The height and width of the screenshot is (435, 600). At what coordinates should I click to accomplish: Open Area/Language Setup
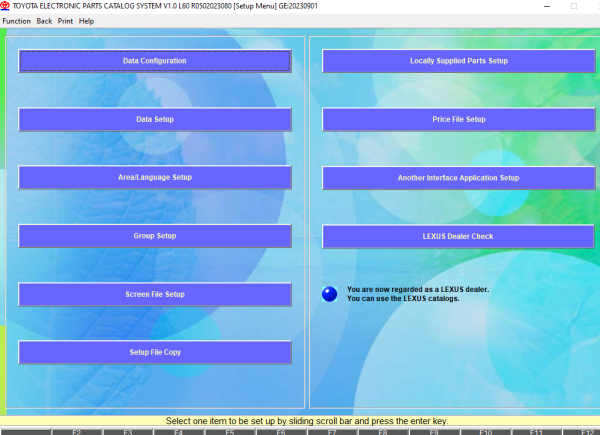coord(155,178)
